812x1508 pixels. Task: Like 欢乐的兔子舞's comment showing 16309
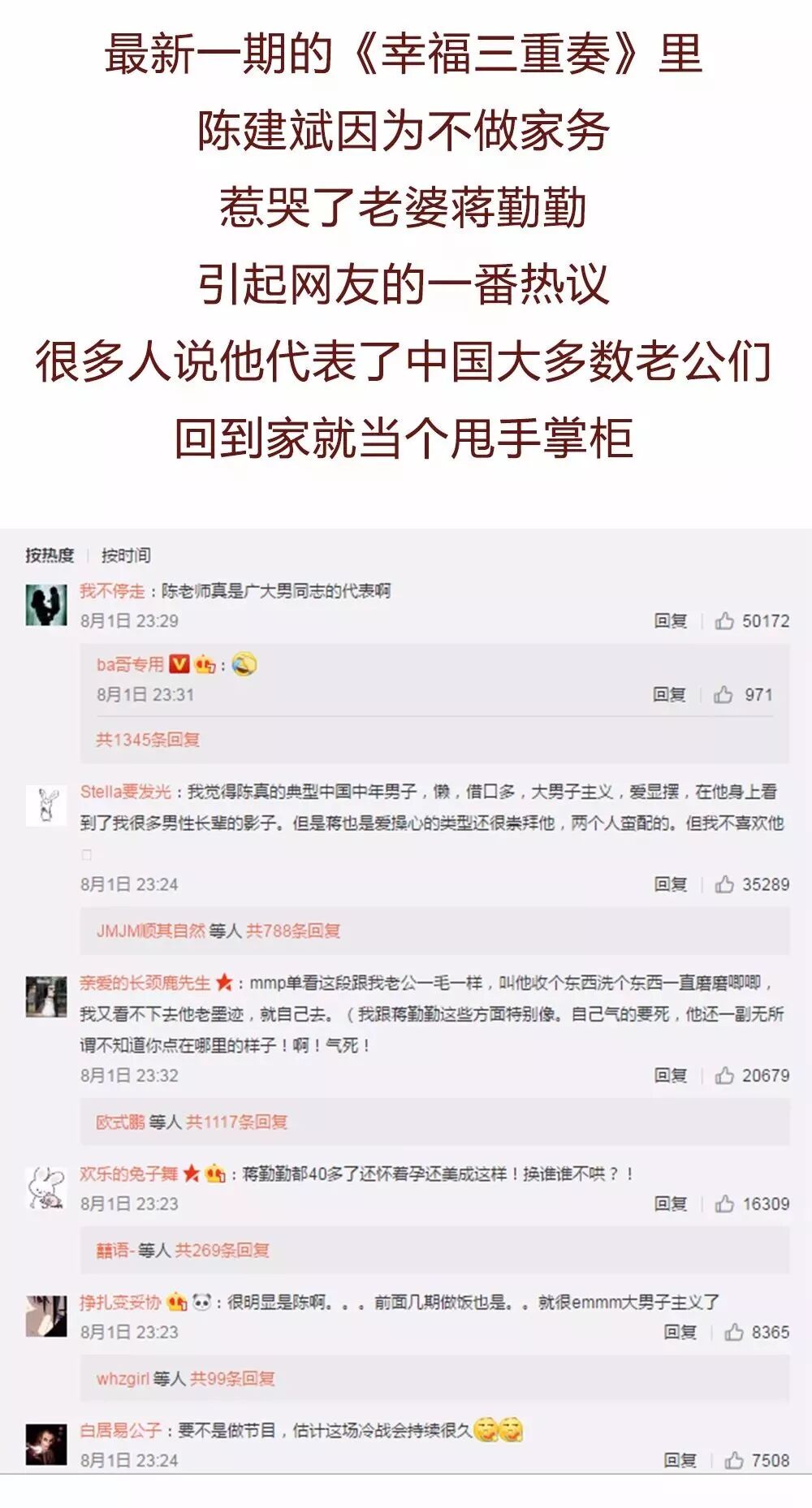723,1203
